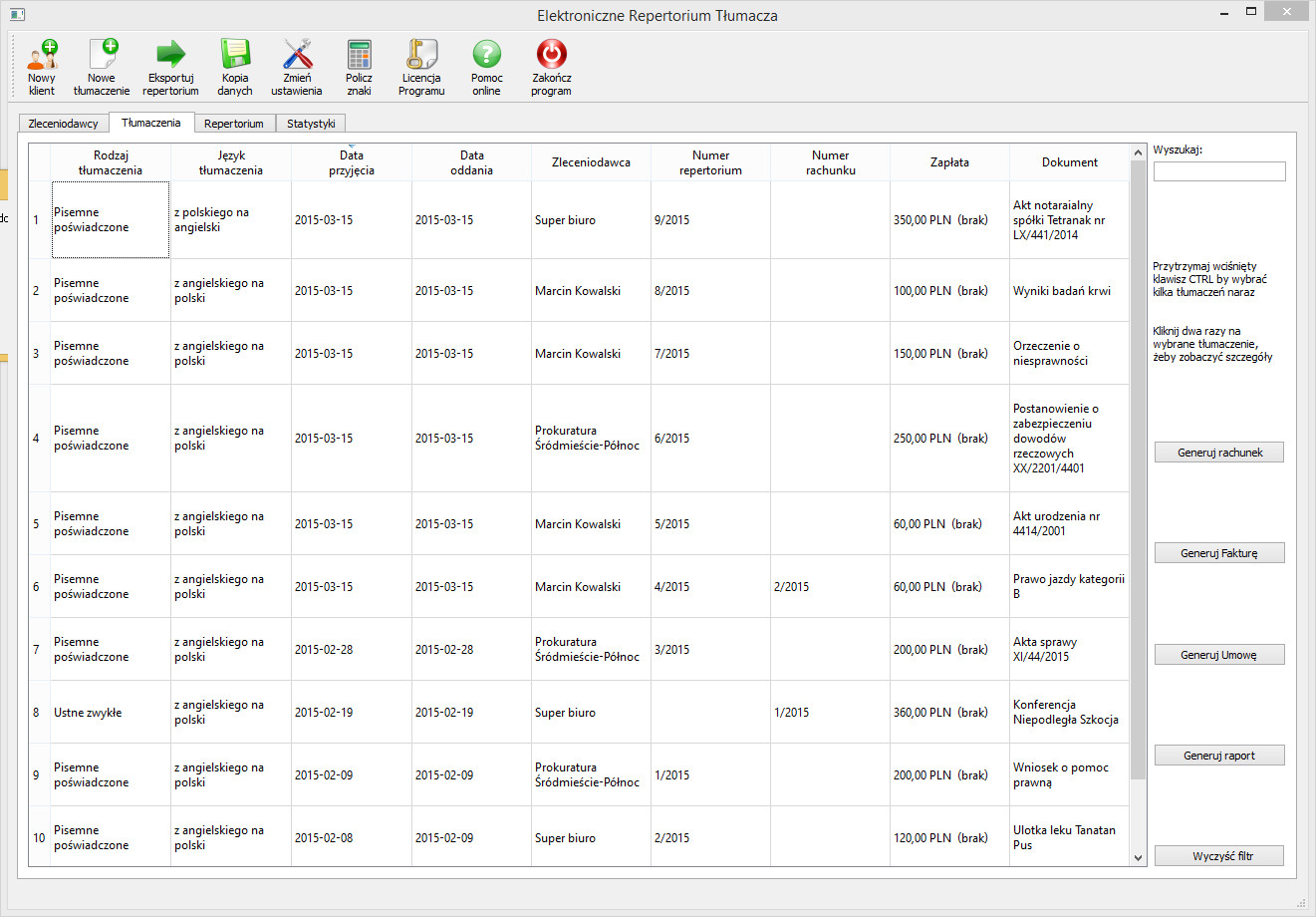Select 'Ulotka leku Tanatan Pus' cell
The height and width of the screenshot is (917, 1316).
(x=1070, y=838)
